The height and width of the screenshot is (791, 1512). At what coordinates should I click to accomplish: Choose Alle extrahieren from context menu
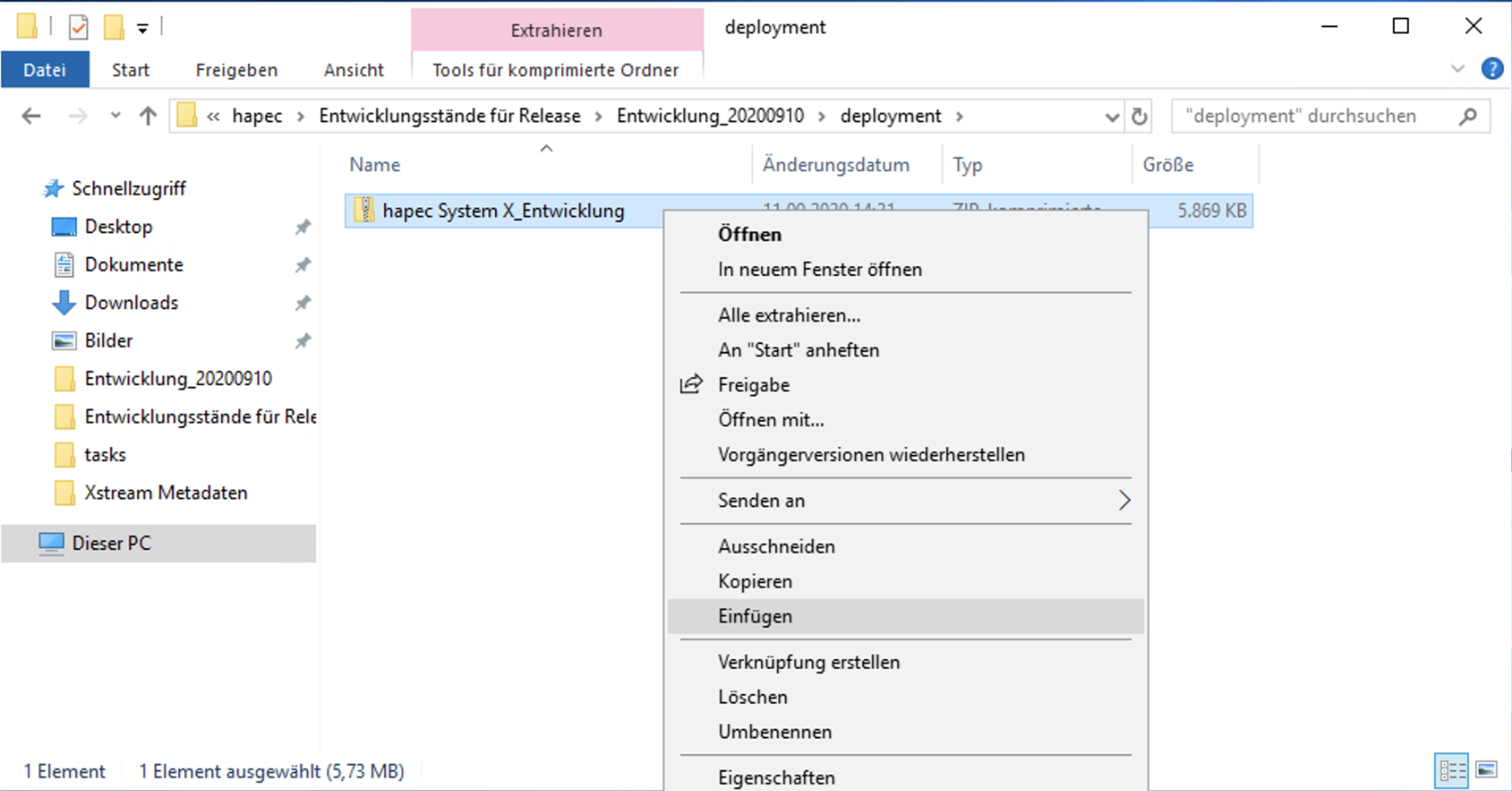coord(788,315)
